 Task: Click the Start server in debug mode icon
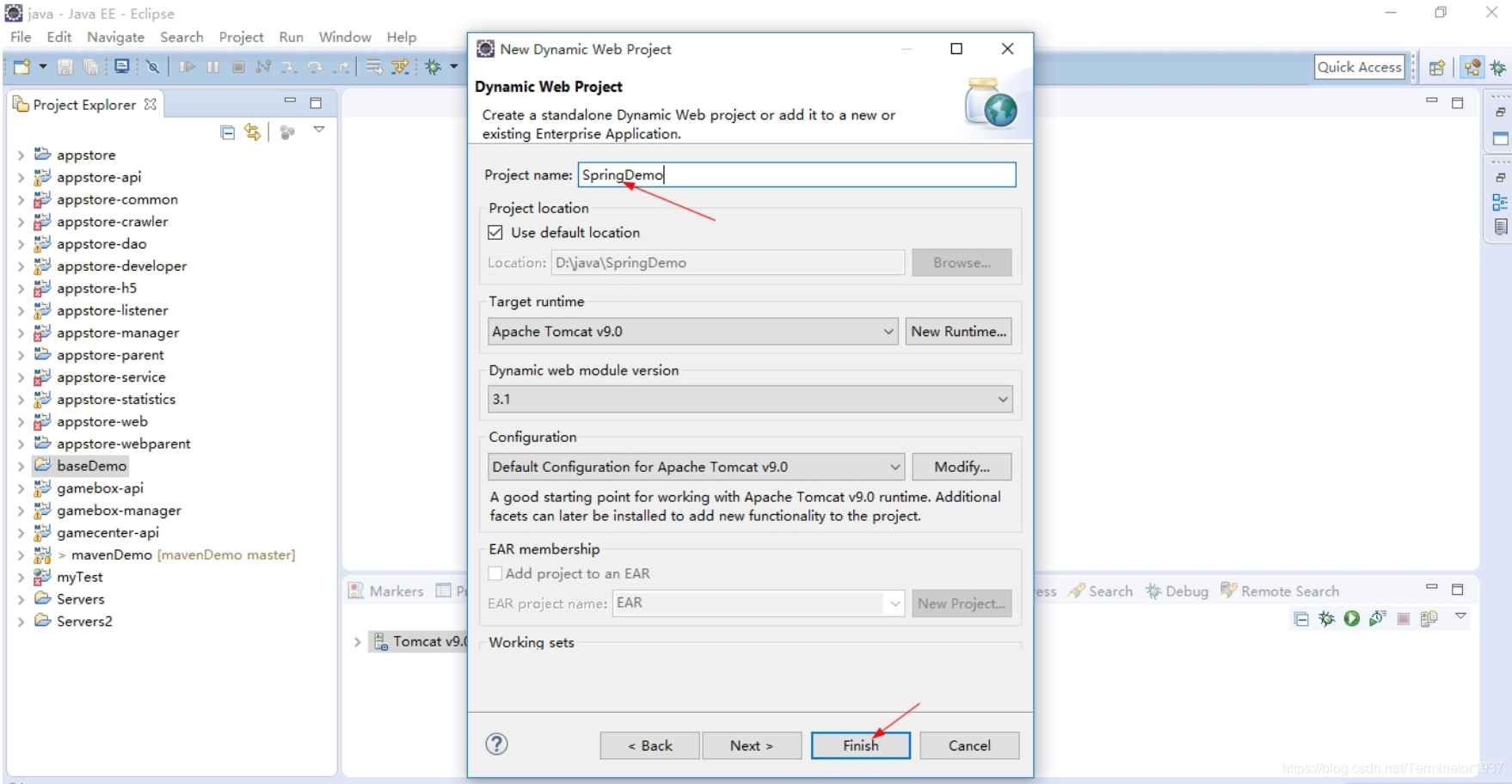[x=1327, y=618]
